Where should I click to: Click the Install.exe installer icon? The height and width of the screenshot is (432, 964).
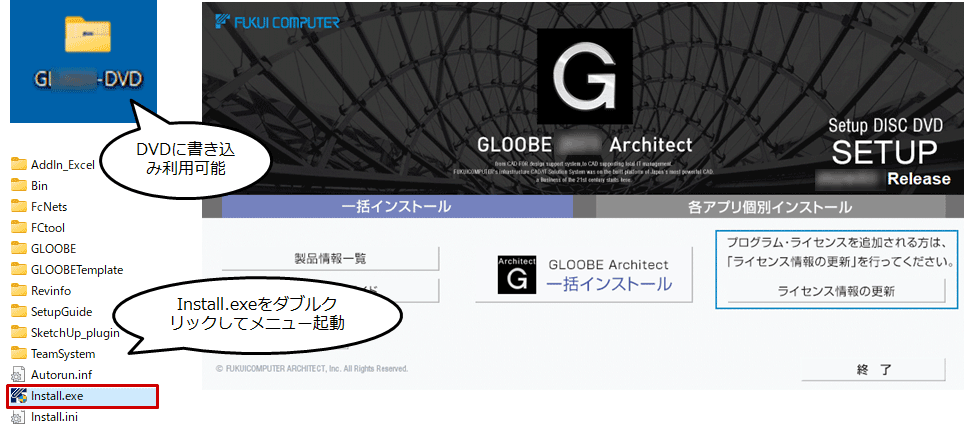18,396
